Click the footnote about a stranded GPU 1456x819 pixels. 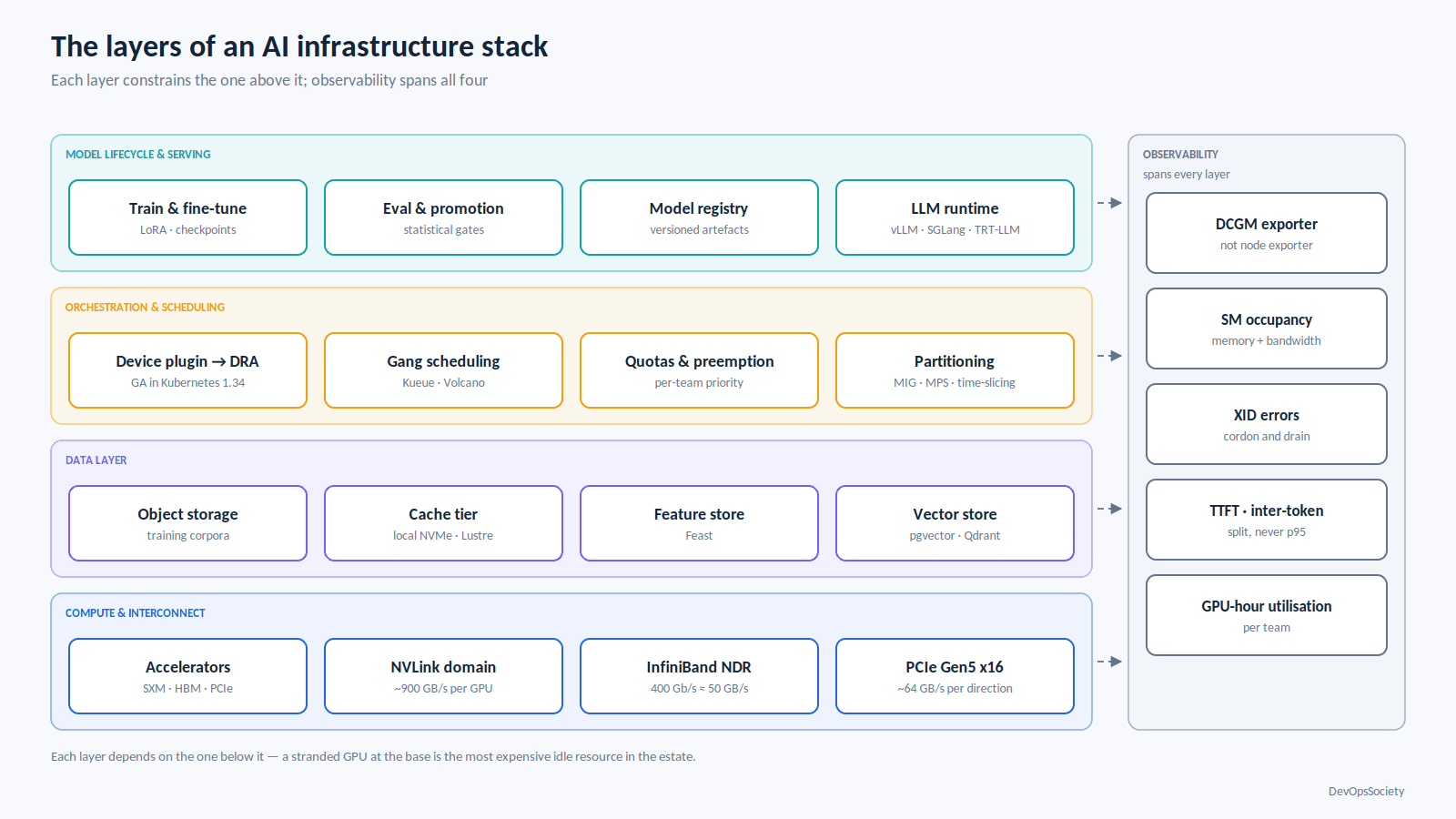click(373, 756)
